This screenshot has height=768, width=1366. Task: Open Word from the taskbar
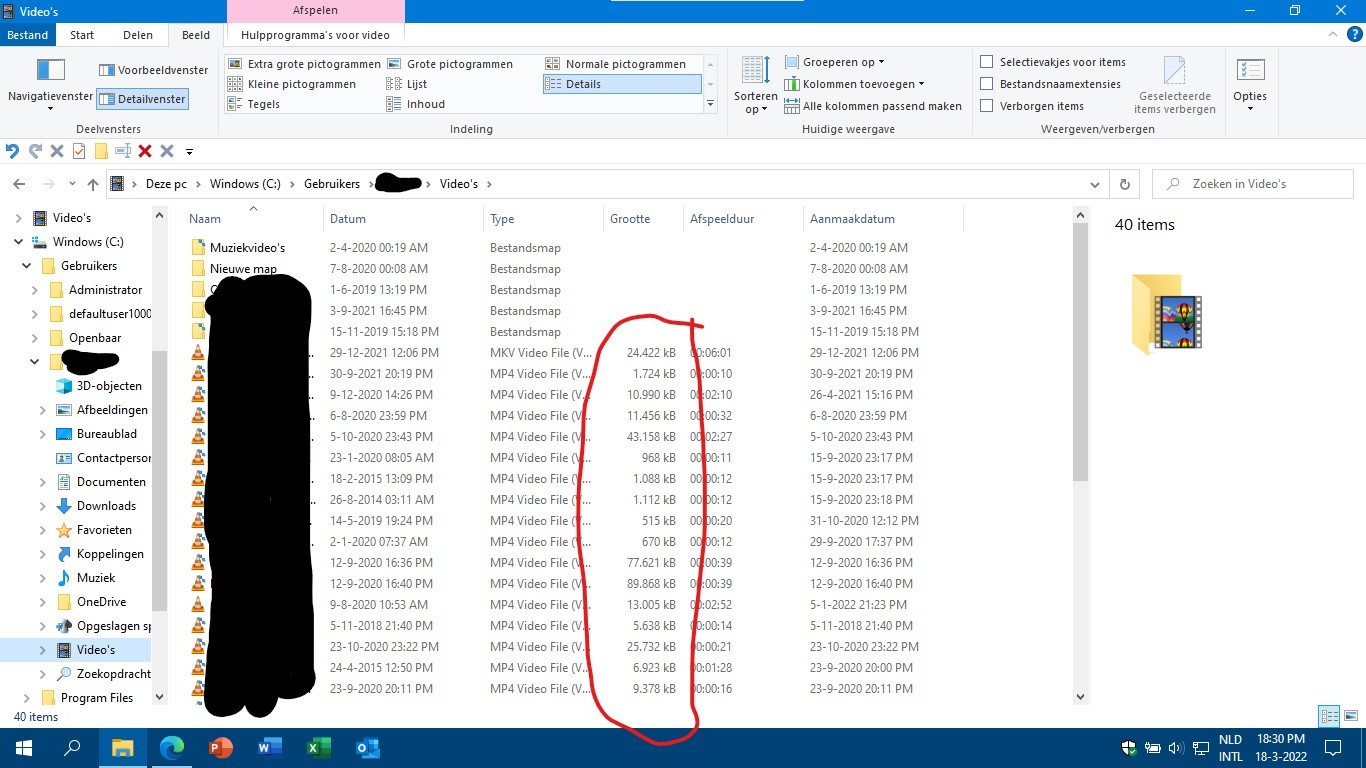pos(270,747)
